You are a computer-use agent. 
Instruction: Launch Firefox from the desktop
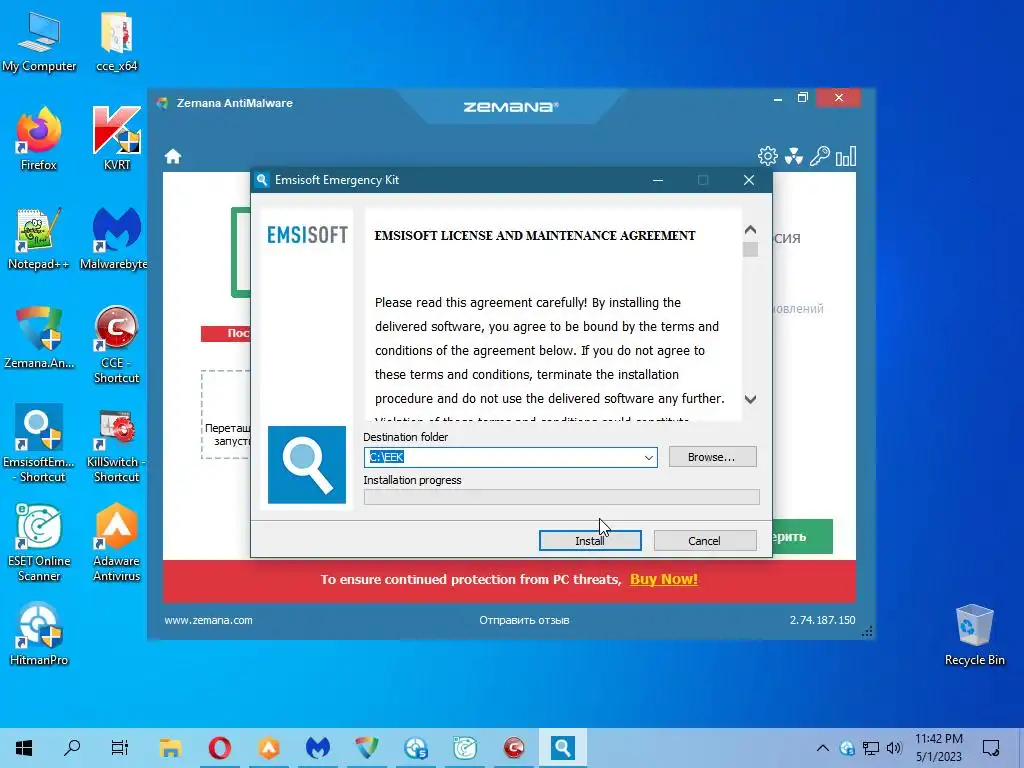39,139
